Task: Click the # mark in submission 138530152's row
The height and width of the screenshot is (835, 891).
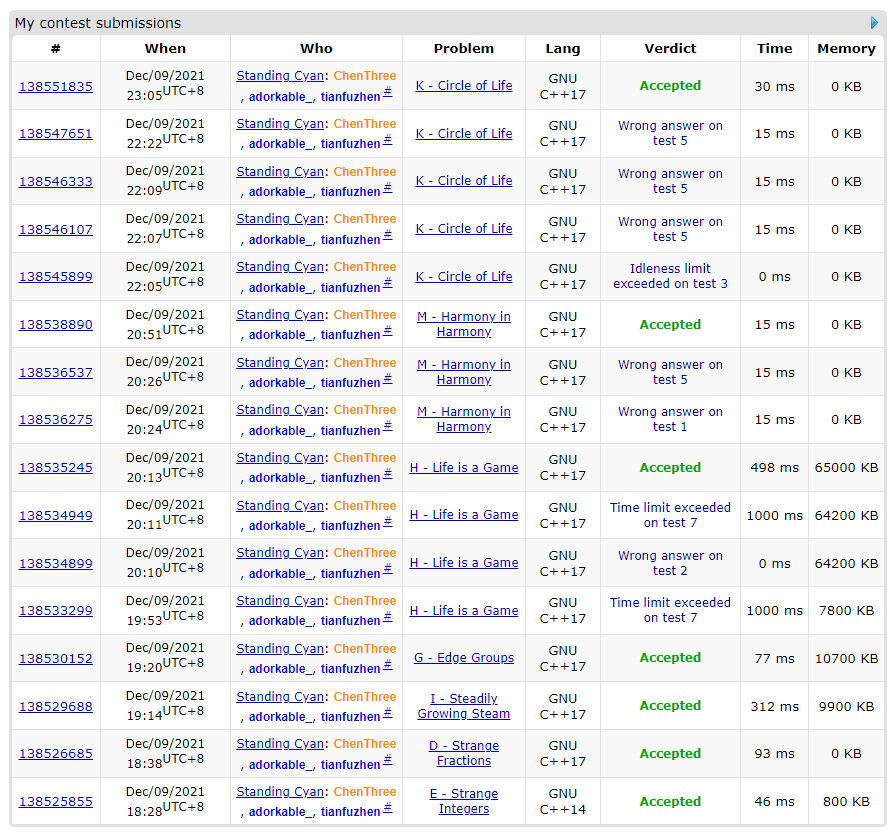Action: click(x=388, y=665)
